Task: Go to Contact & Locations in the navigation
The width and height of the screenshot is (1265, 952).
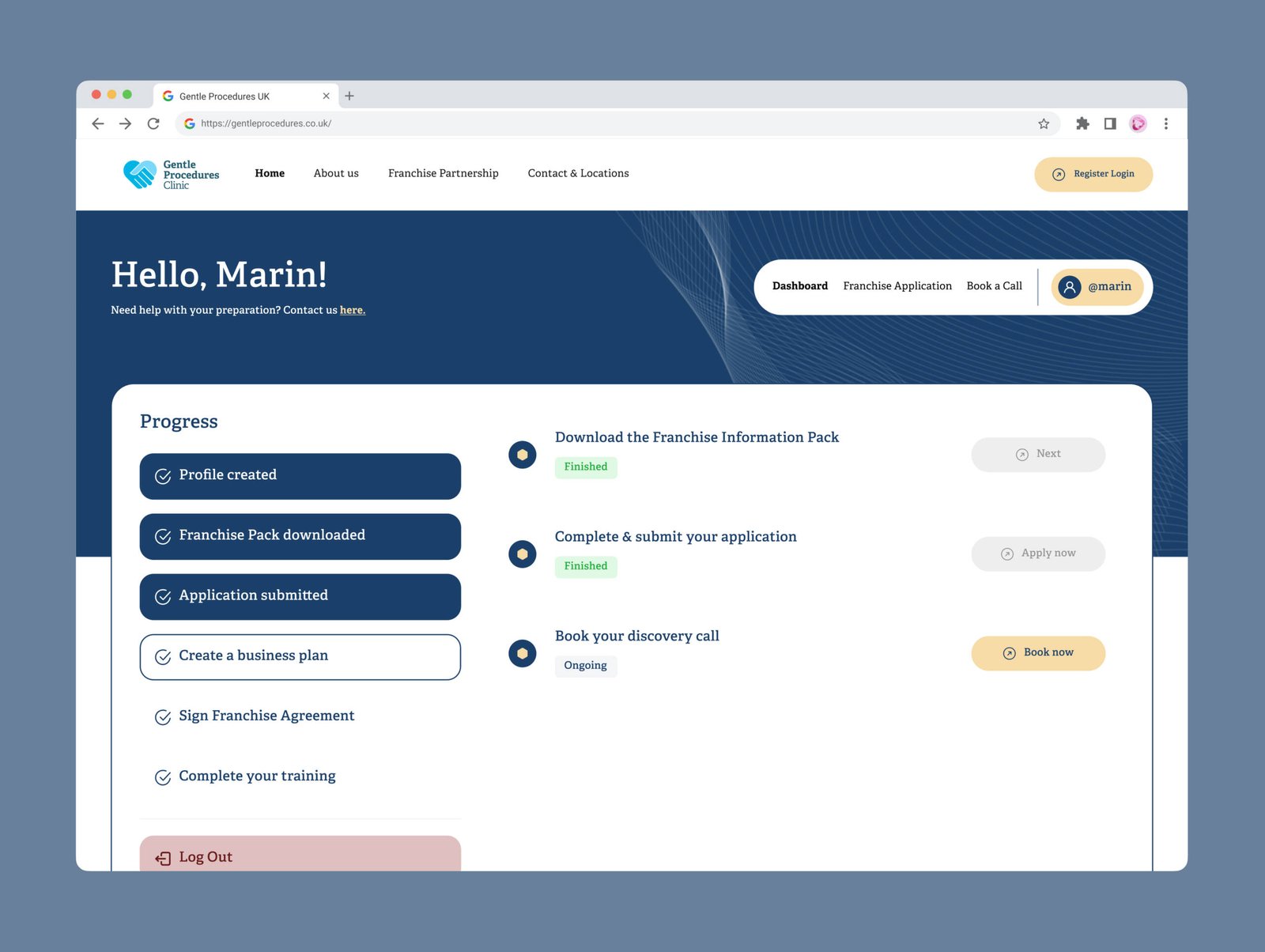Action: (x=578, y=173)
